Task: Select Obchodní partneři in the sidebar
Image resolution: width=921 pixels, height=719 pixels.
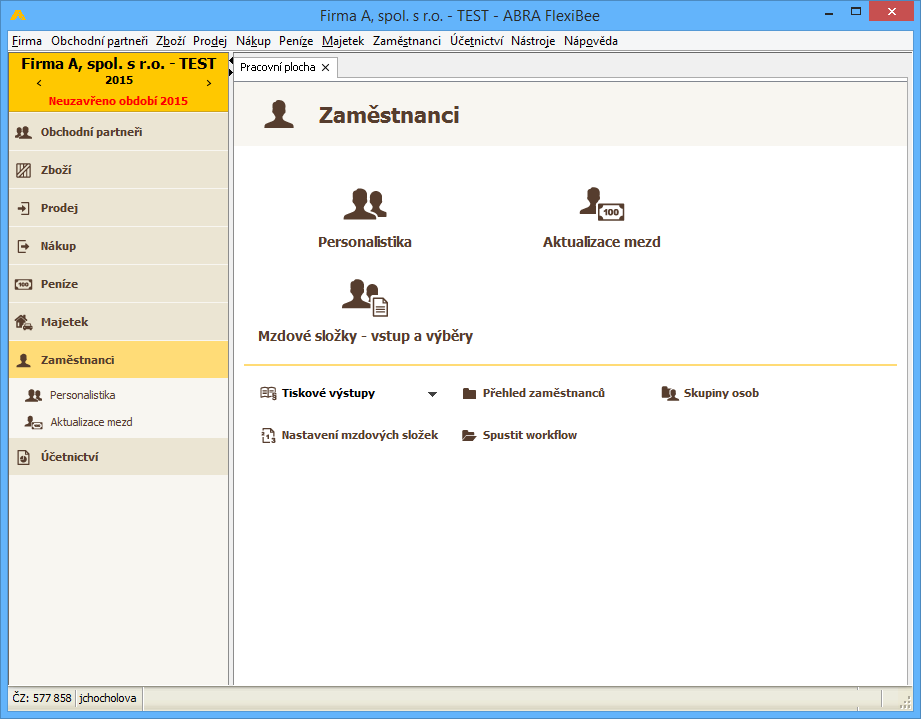Action: (119, 132)
